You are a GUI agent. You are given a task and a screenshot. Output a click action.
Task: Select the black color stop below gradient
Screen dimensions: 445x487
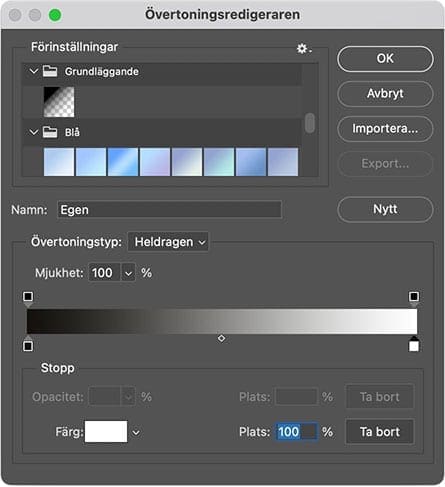(x=28, y=345)
